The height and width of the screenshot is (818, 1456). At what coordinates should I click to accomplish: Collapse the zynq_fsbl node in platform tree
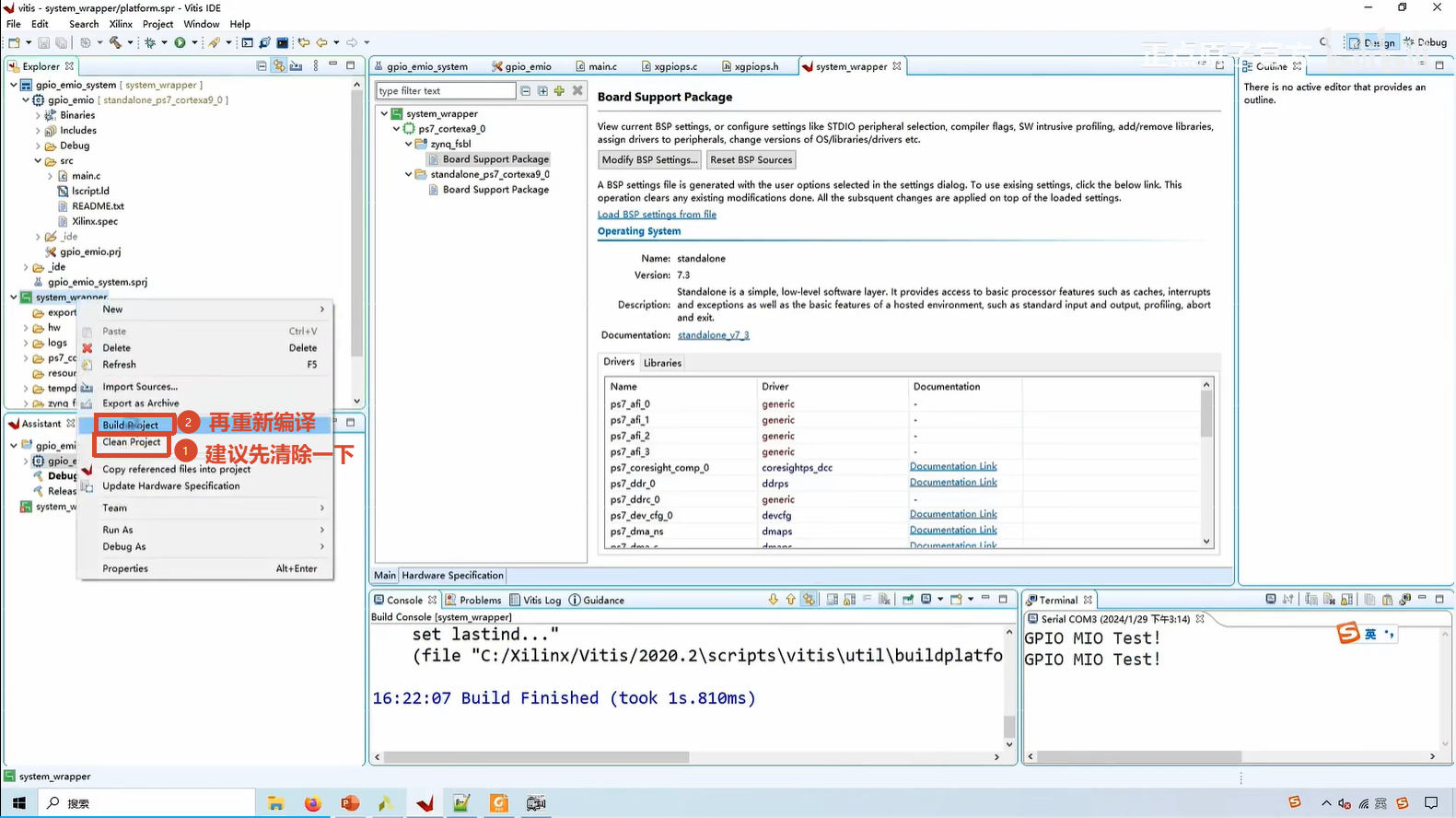click(x=409, y=144)
